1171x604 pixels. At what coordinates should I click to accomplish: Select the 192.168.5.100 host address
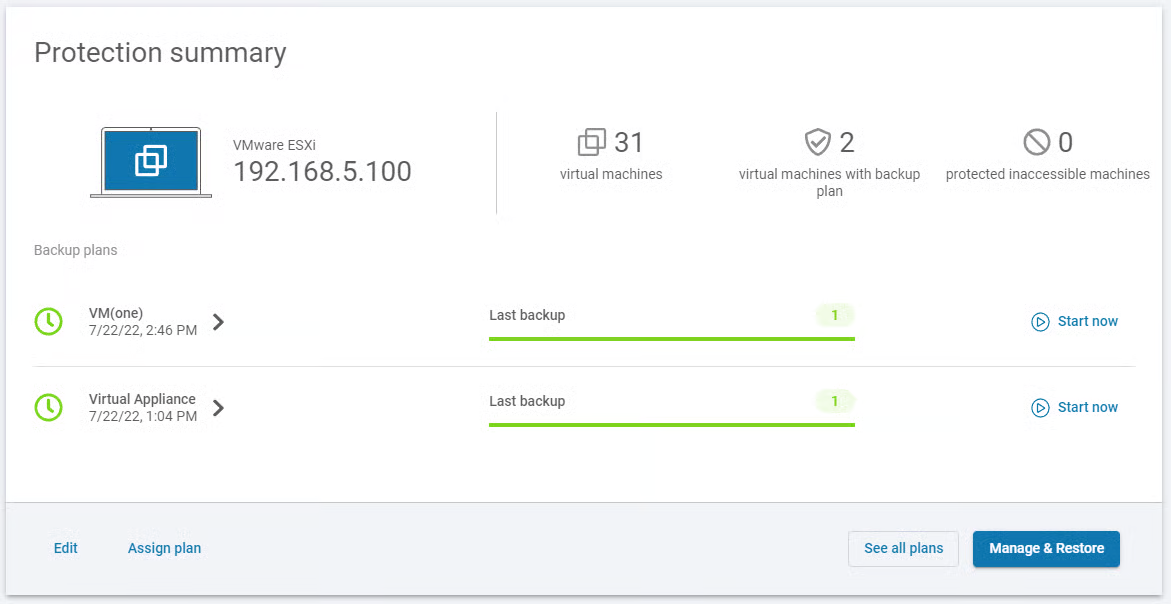point(322,172)
